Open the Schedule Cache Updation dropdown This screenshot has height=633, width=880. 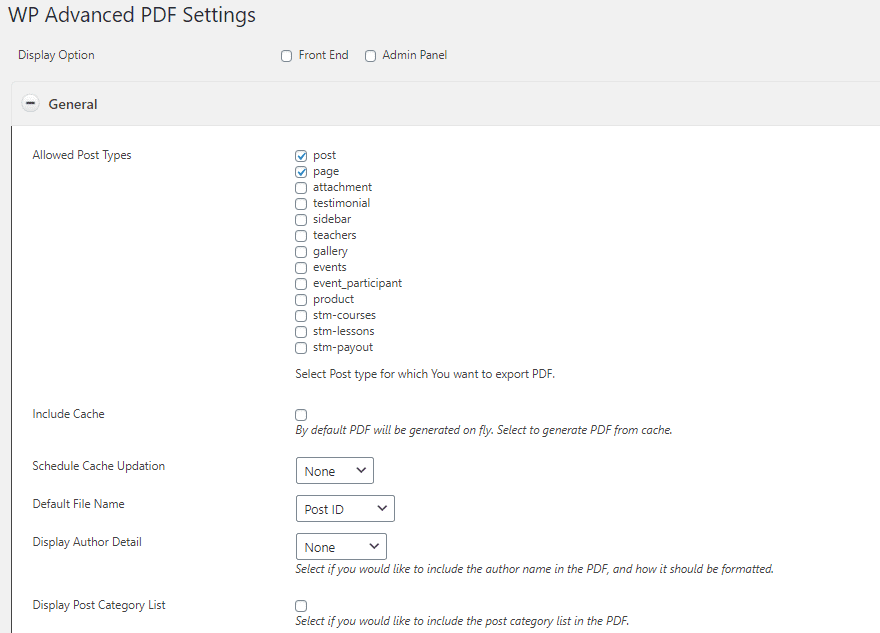point(334,470)
